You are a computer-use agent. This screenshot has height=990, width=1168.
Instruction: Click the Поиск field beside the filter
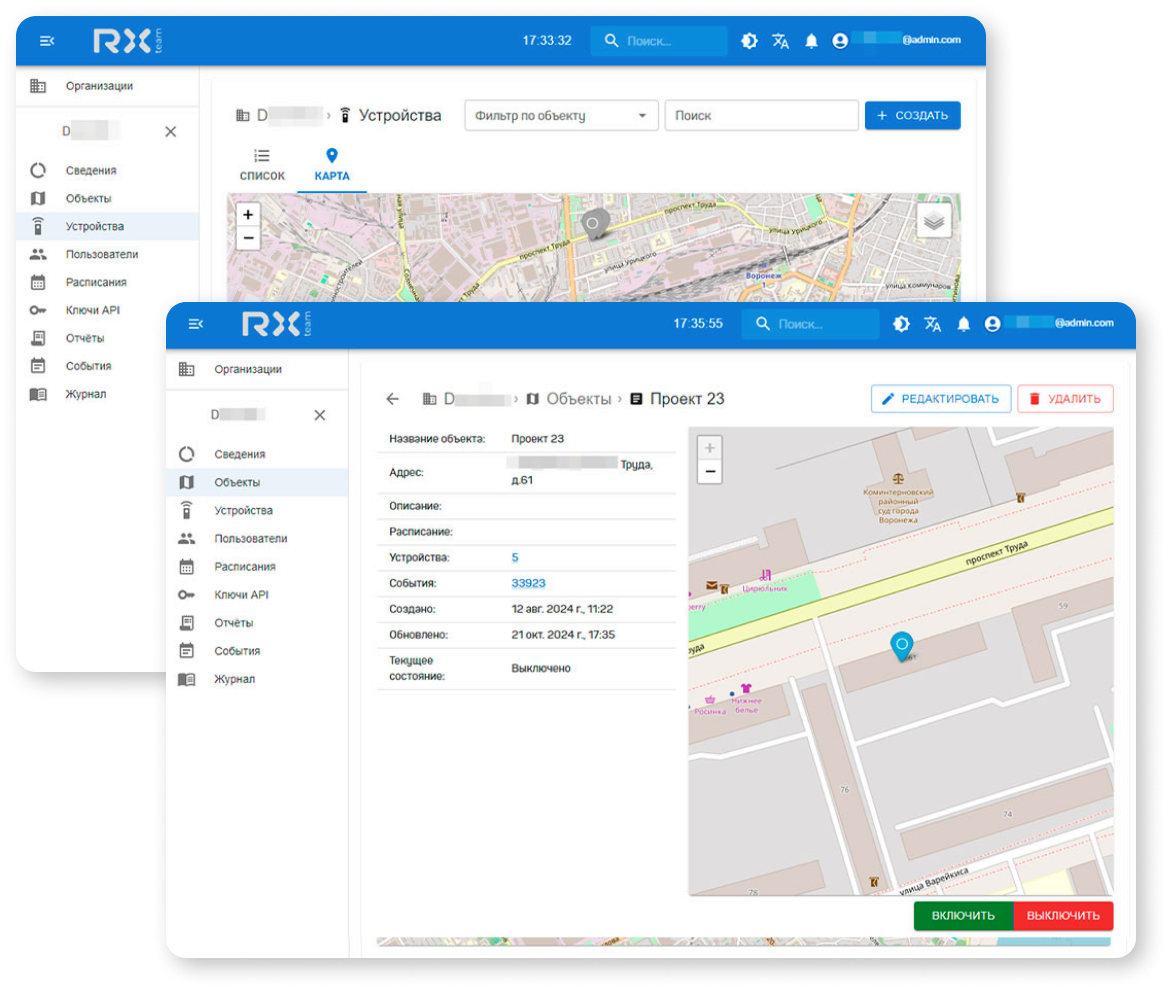pyautogui.click(x=761, y=116)
